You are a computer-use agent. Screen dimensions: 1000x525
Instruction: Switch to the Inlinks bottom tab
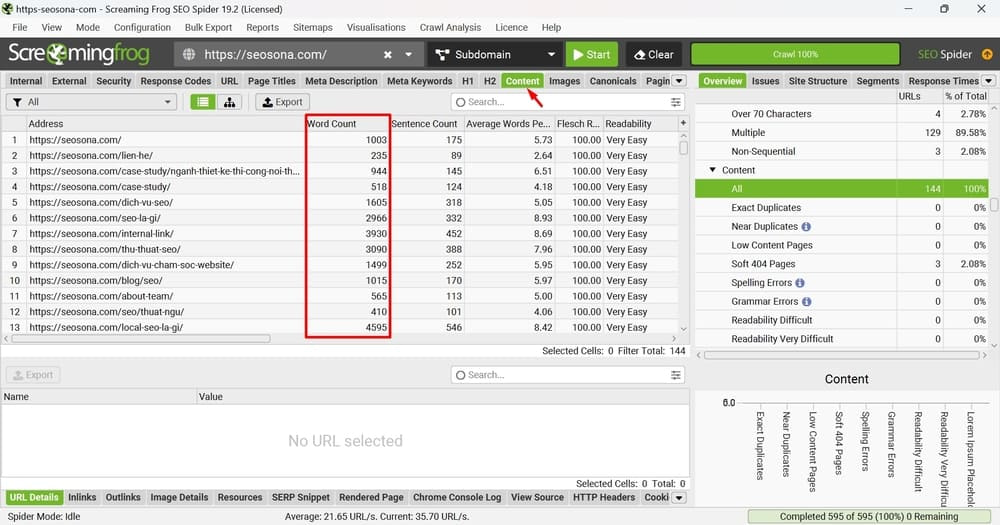point(82,497)
